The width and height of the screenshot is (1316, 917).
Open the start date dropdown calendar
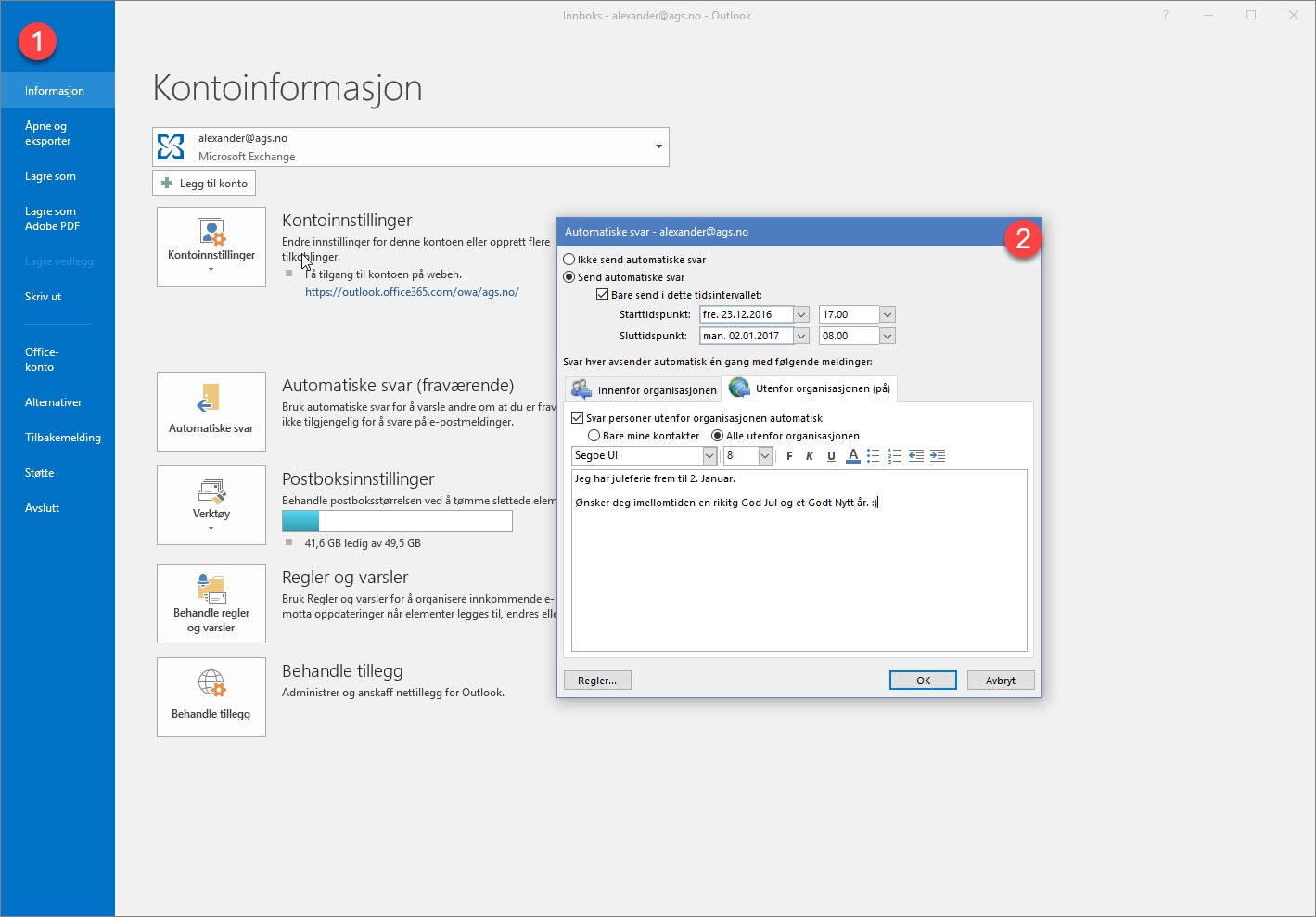(801, 314)
